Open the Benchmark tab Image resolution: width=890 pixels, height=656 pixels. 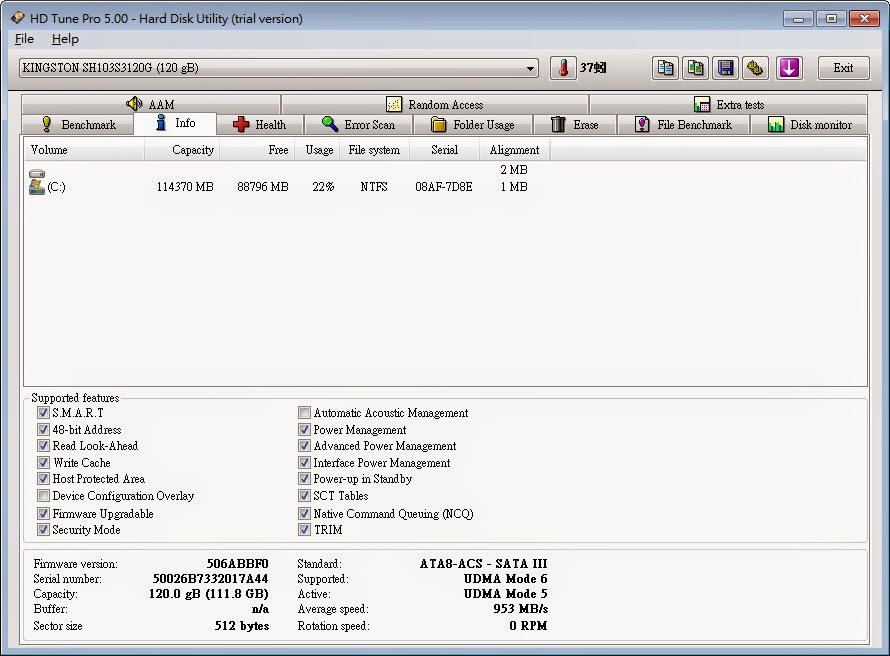(78, 124)
